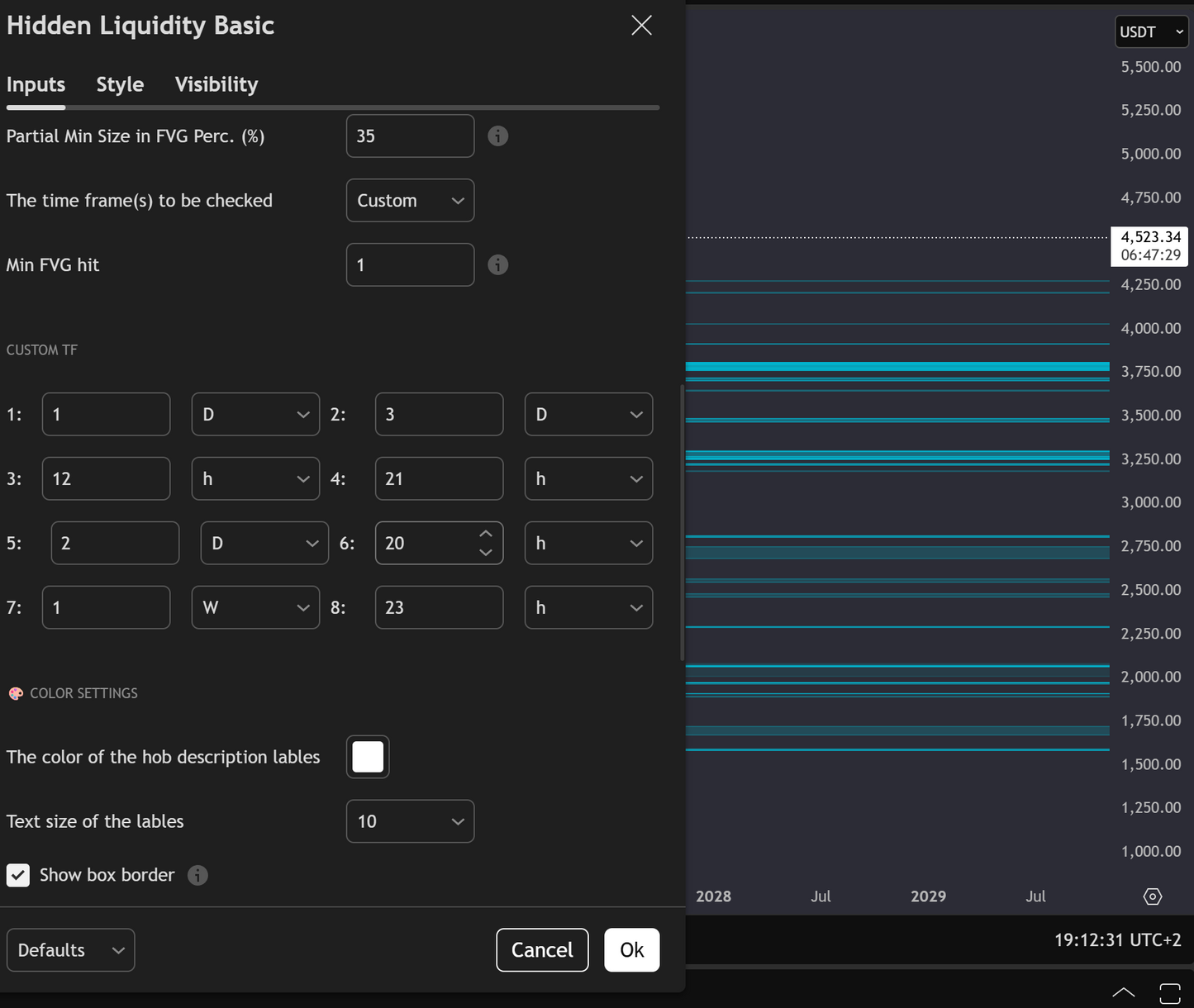Open the time frame(s) Custom dropdown

[x=410, y=201]
